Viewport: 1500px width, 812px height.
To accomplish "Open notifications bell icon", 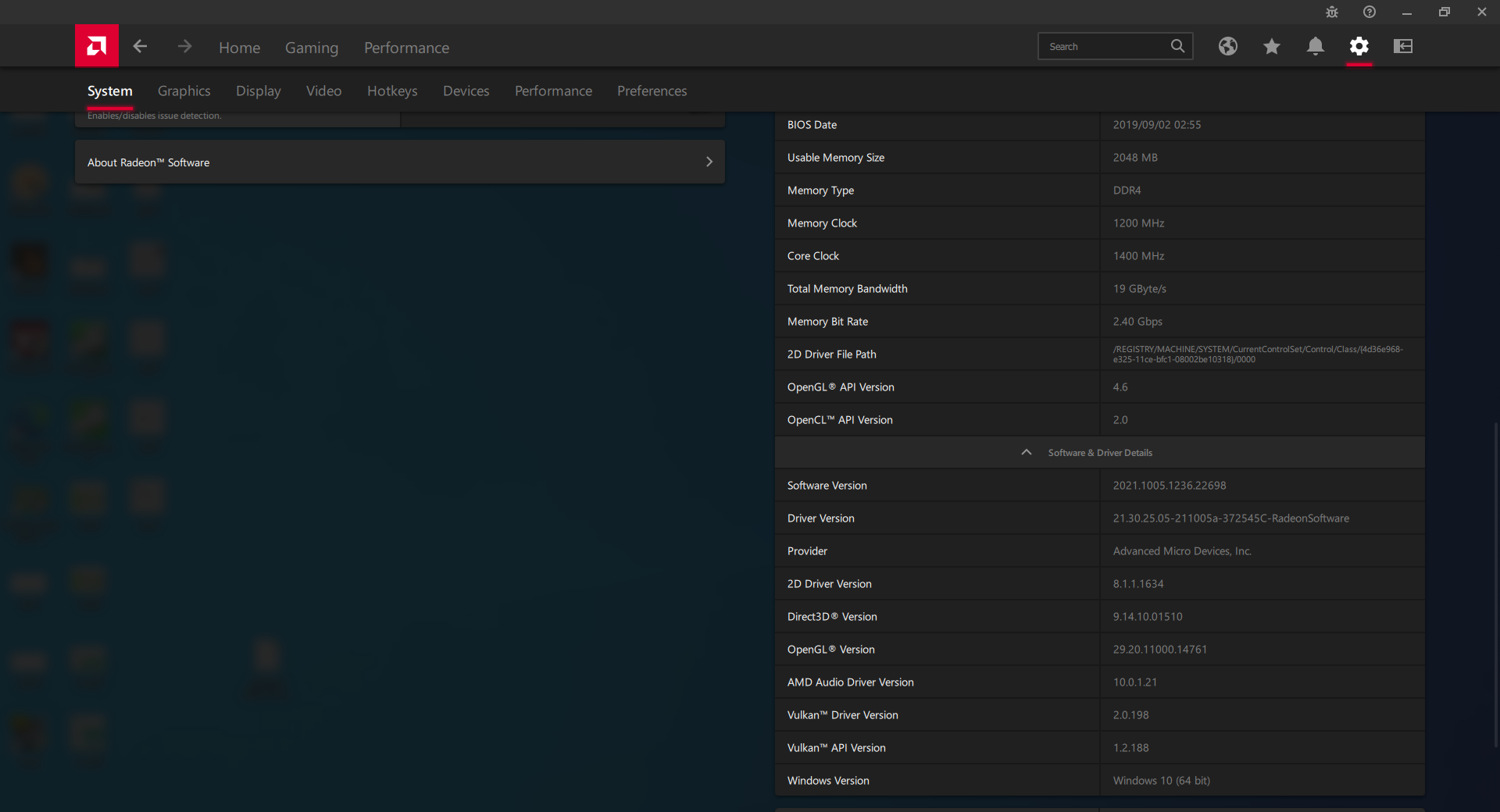I will point(1316,47).
